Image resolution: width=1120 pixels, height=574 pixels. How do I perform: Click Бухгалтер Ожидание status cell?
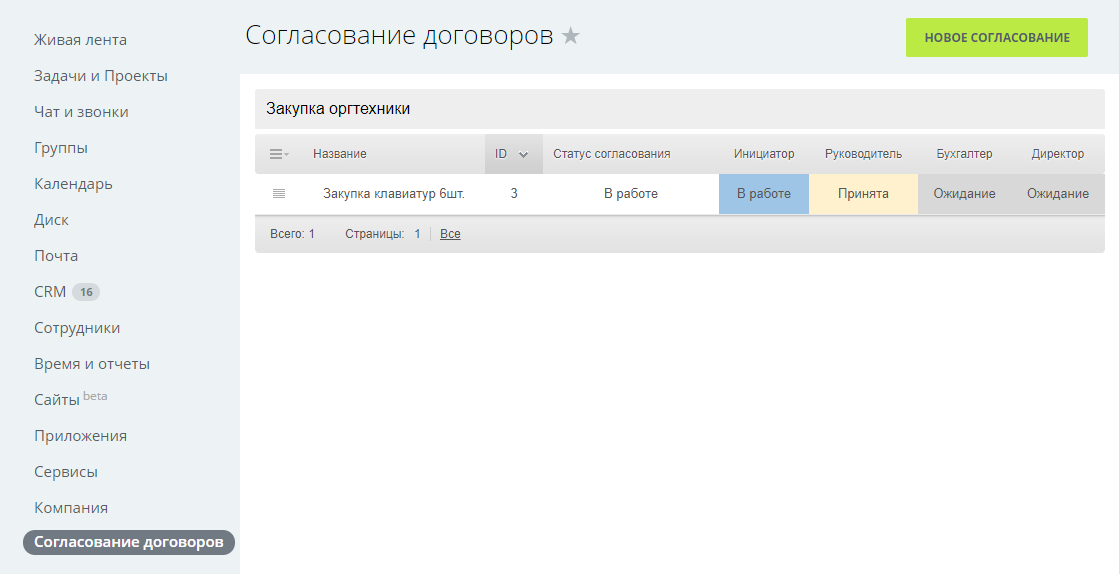tap(964, 194)
